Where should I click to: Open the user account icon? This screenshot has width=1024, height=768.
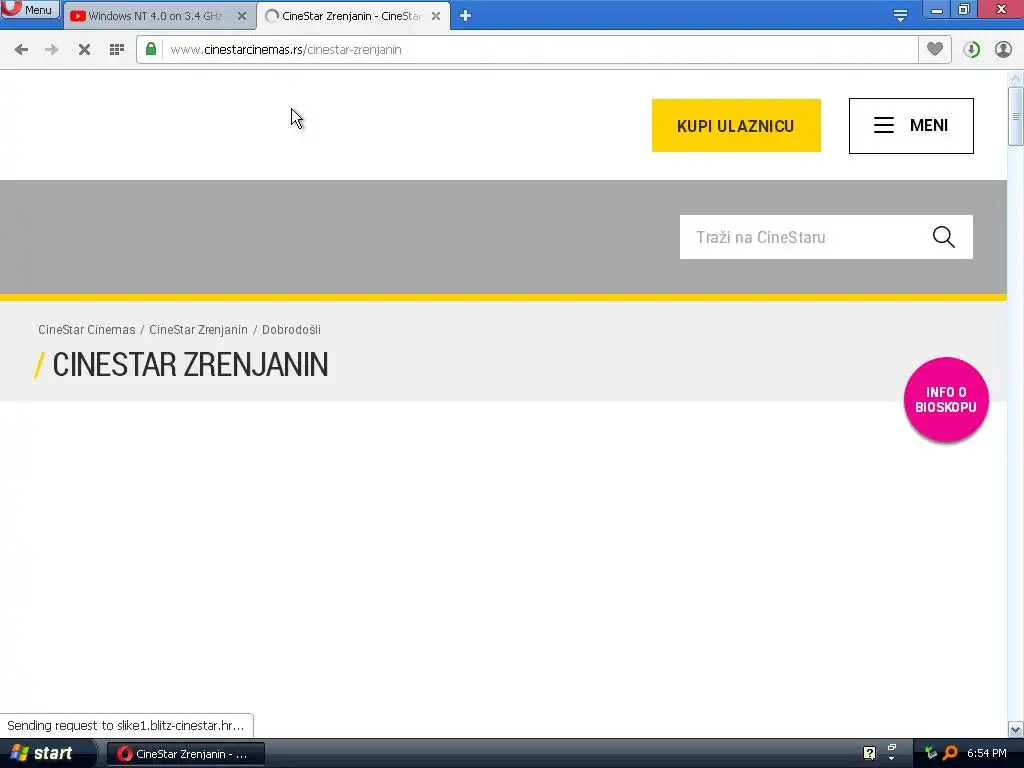1003,50
